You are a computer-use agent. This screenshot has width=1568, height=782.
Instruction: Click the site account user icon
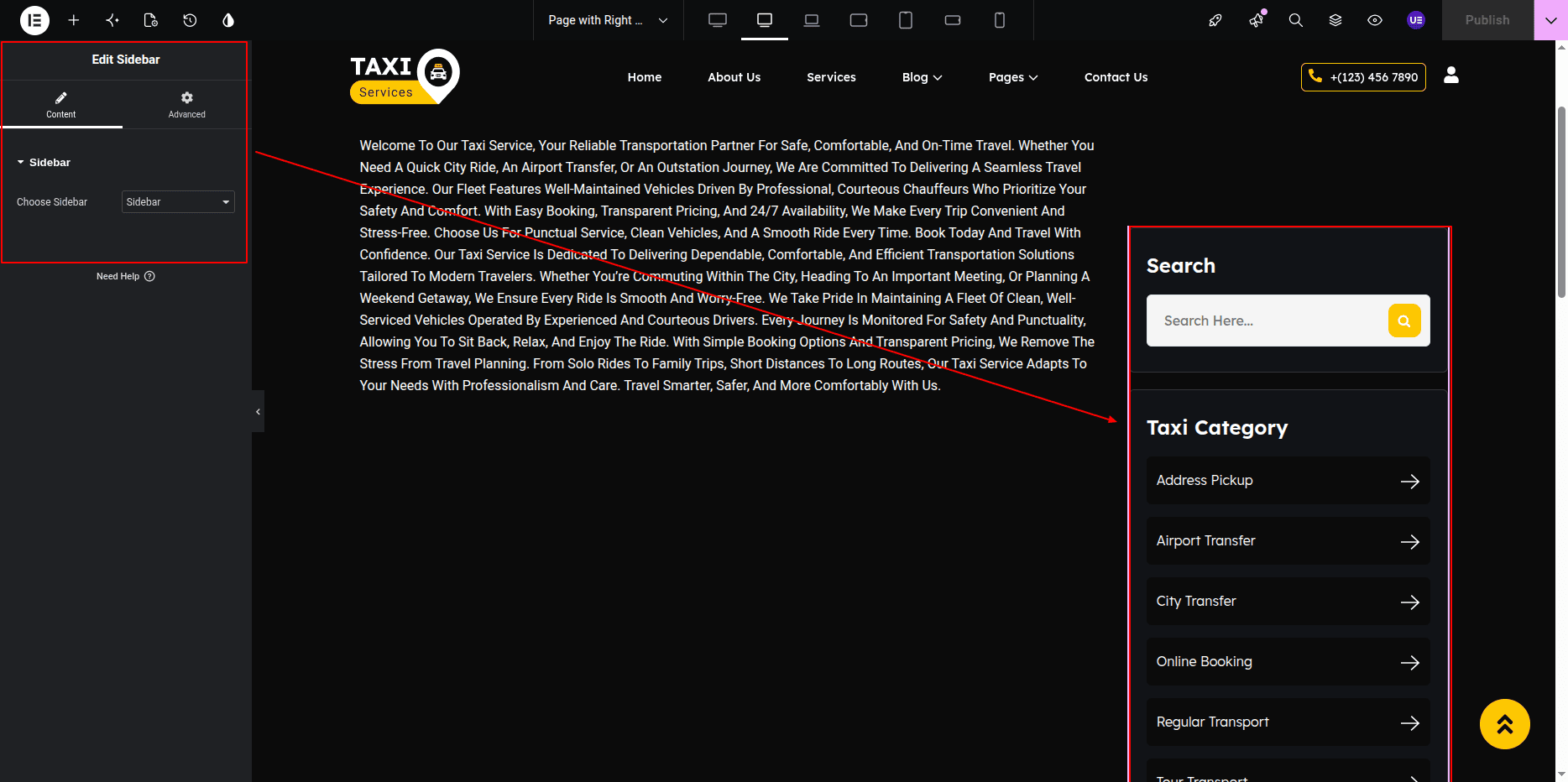coord(1451,76)
